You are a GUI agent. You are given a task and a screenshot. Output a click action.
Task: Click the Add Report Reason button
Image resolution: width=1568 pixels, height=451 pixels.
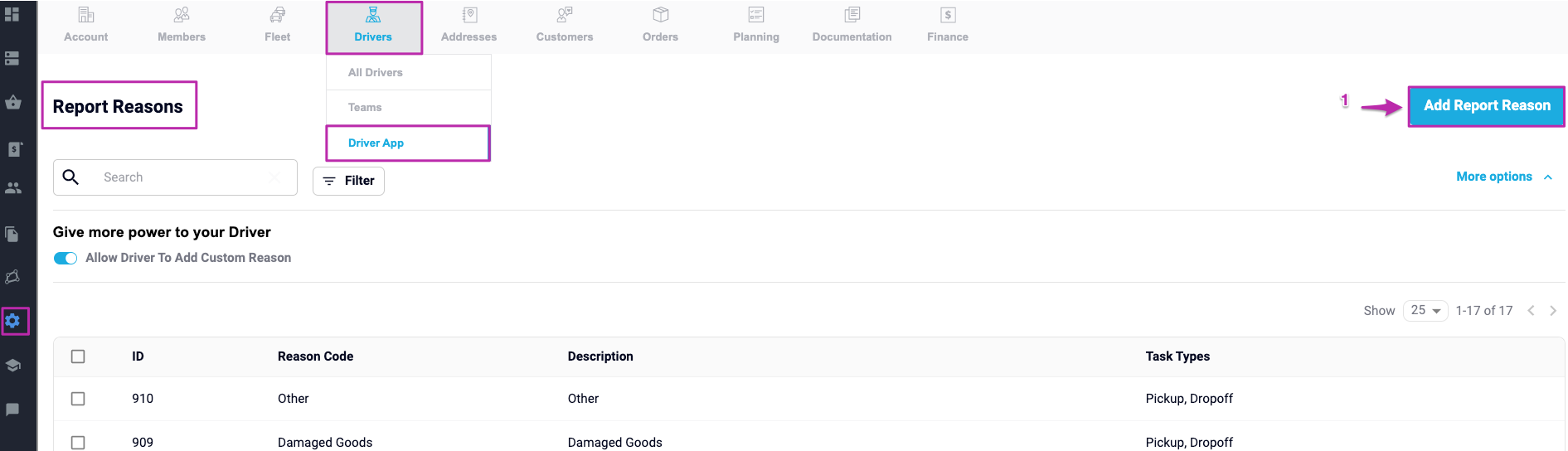[x=1487, y=105]
